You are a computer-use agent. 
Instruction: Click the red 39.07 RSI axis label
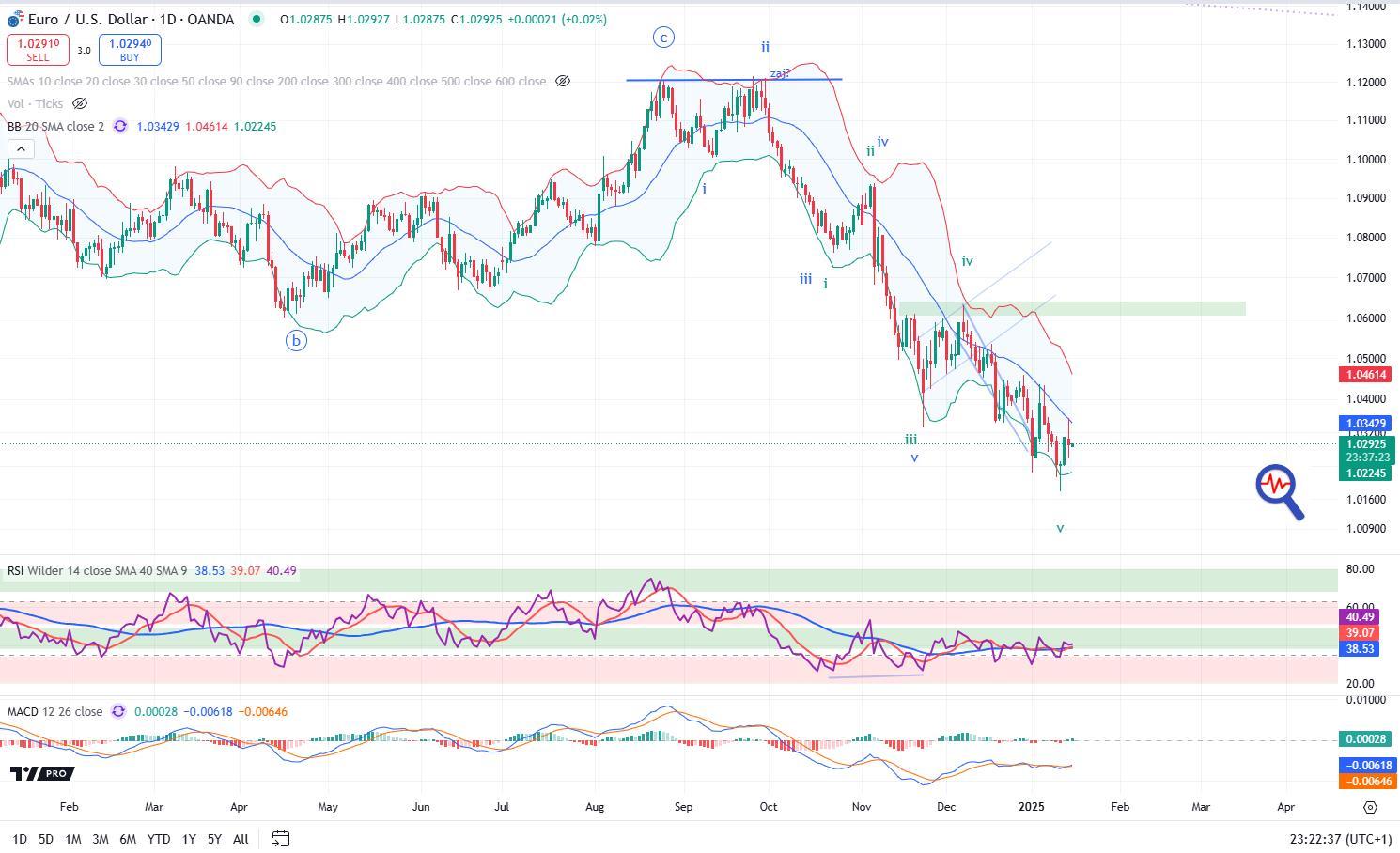tap(1361, 633)
